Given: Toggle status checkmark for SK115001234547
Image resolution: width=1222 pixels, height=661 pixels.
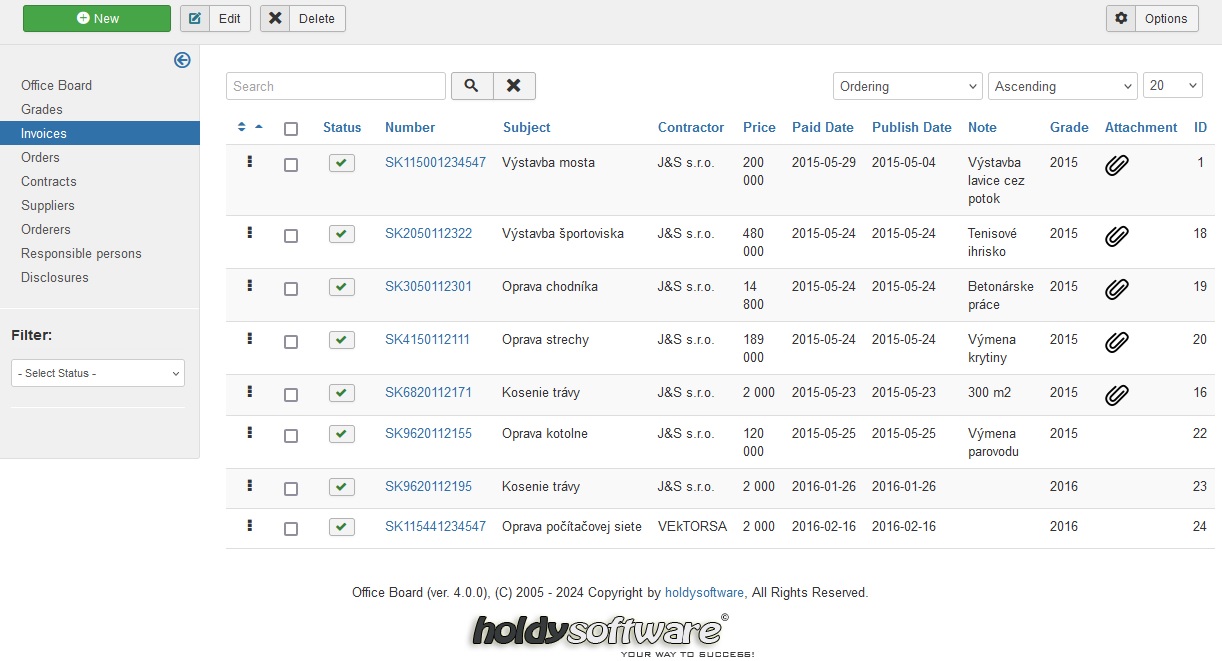Looking at the screenshot, I should click(342, 163).
